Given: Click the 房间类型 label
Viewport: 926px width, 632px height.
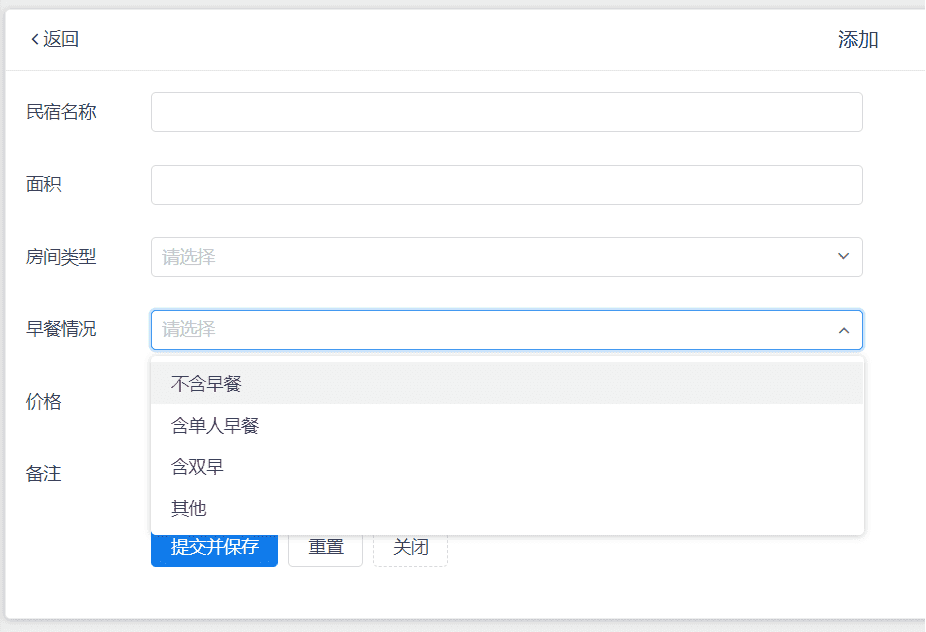Looking at the screenshot, I should click(61, 257).
